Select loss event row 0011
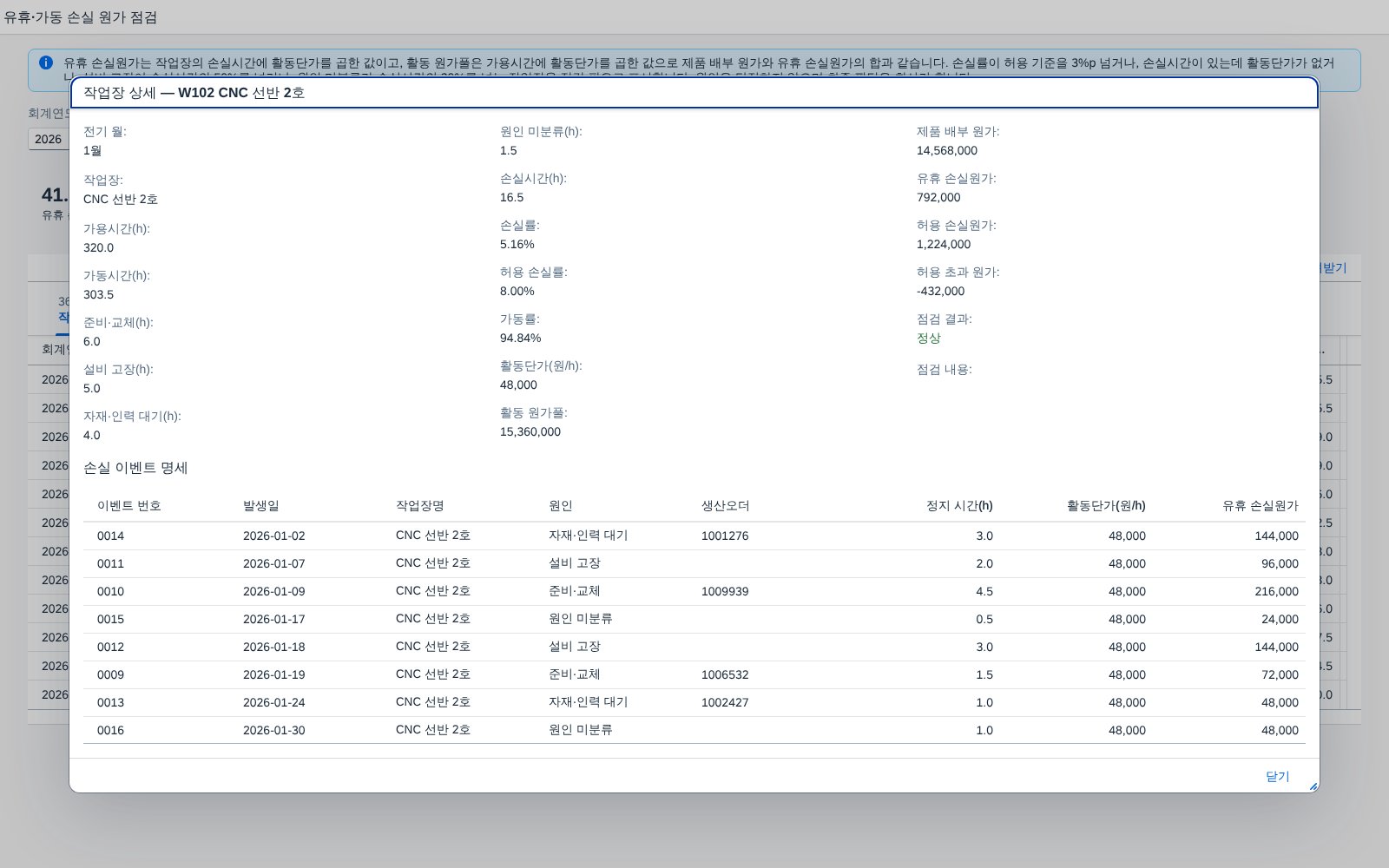The height and width of the screenshot is (868, 1389). click(694, 563)
